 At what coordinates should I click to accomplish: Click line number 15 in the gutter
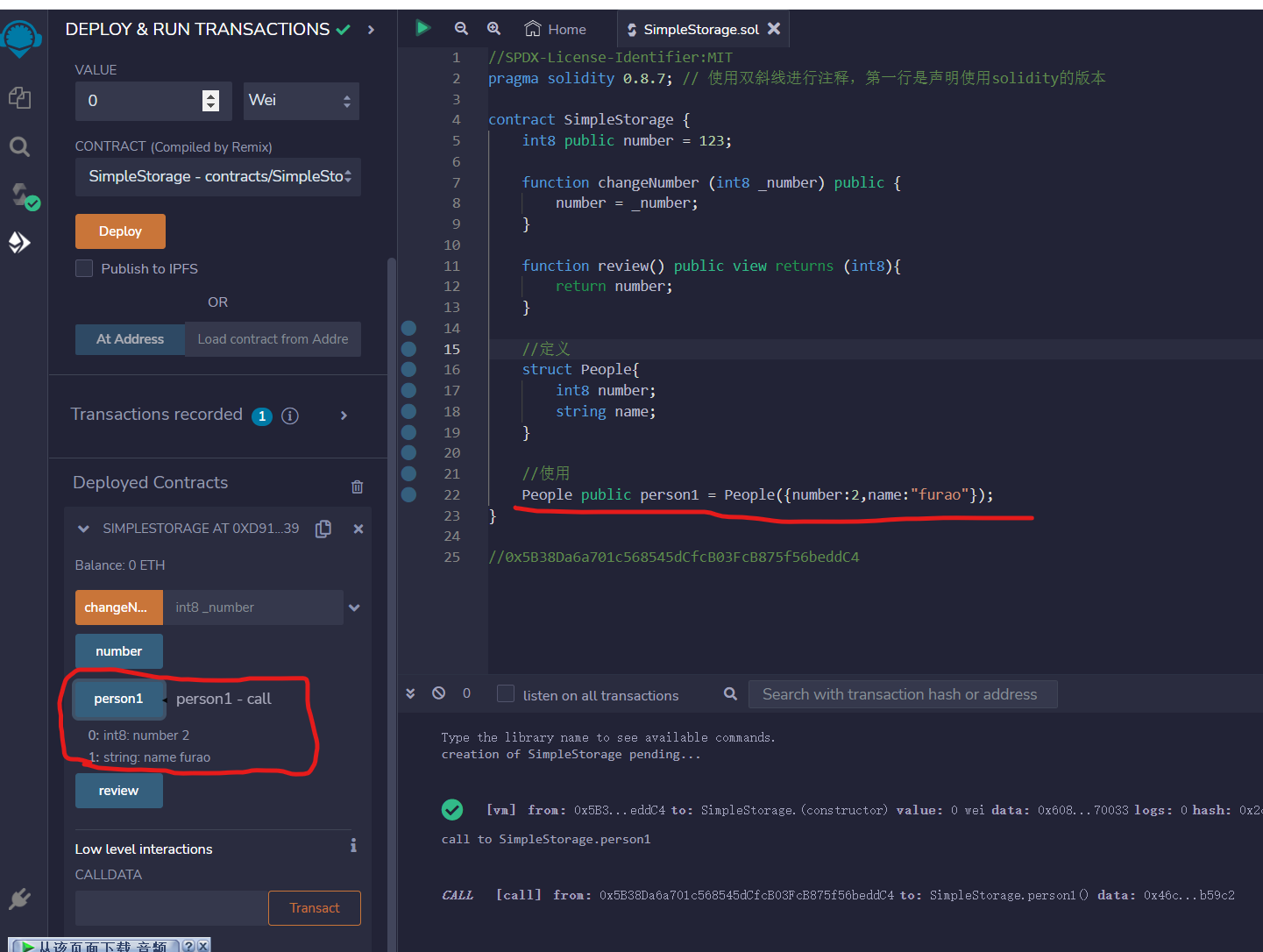pos(451,349)
